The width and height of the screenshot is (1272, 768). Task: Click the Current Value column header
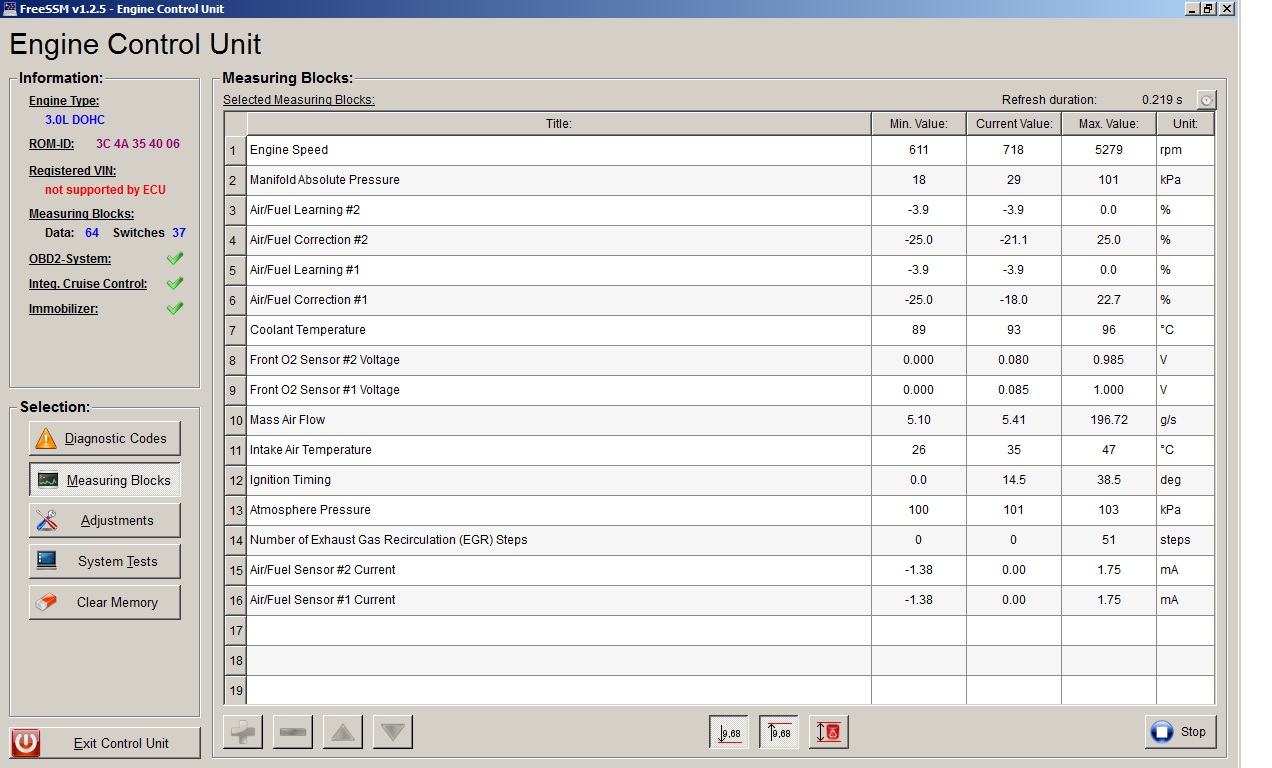(1014, 124)
